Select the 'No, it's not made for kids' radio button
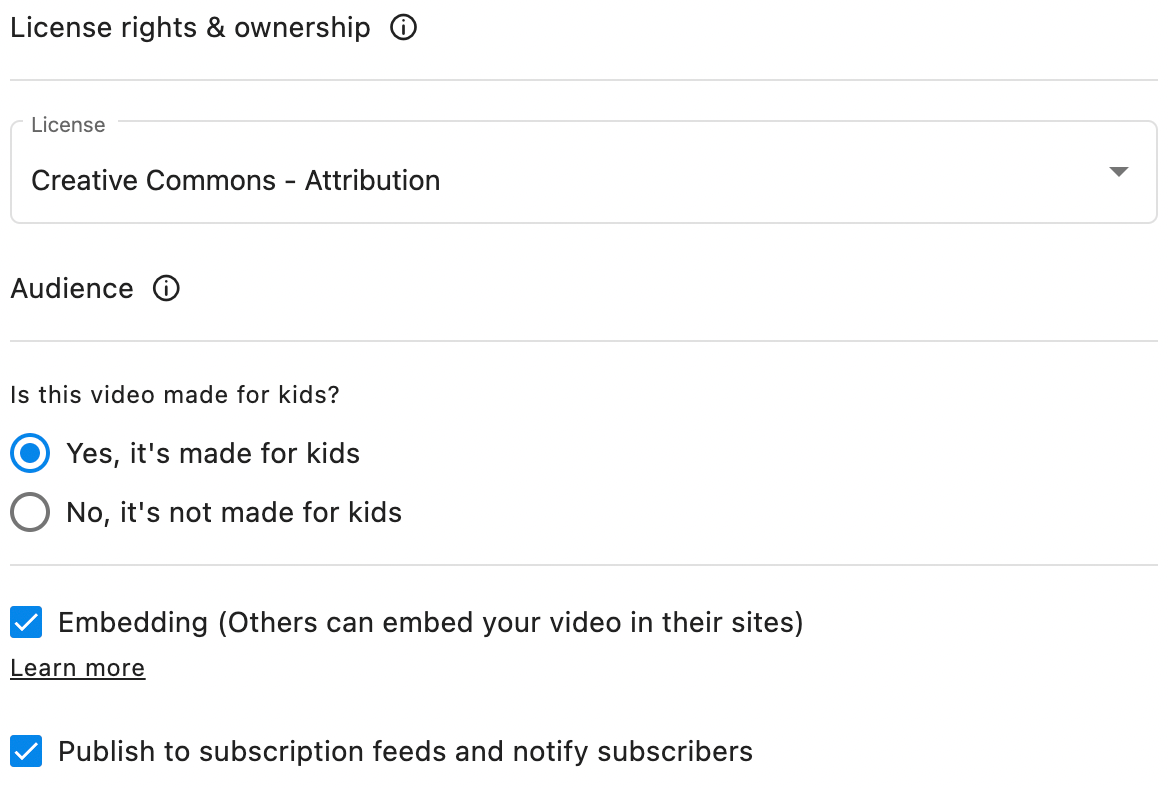Viewport: 1168px width, 788px height. (x=30, y=513)
